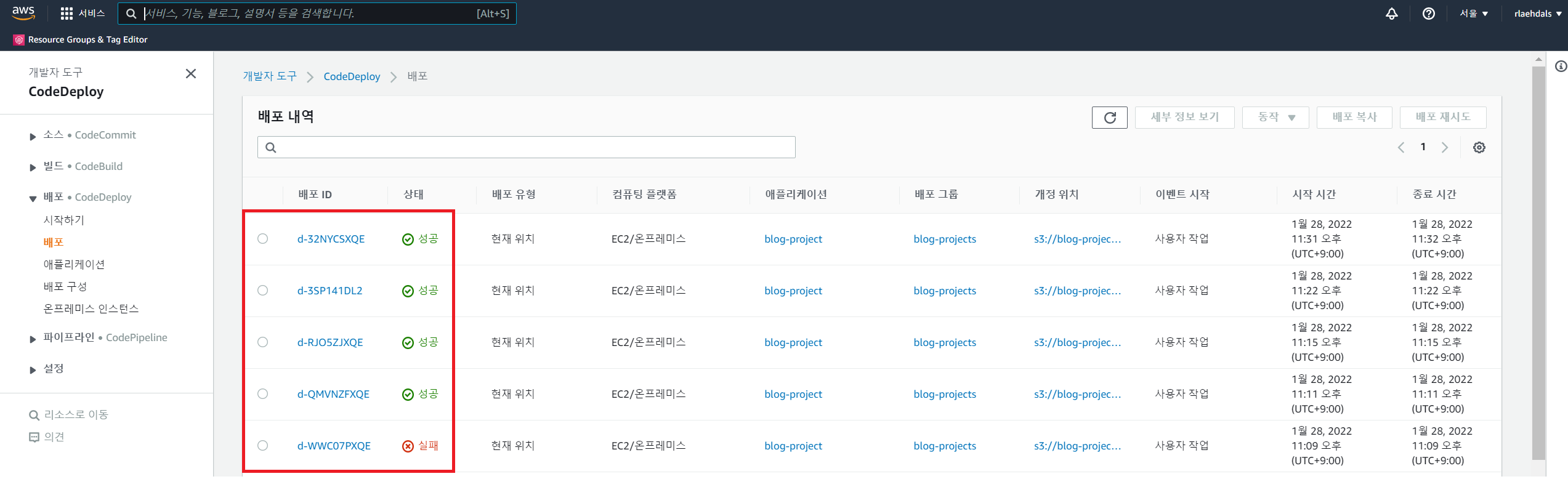Refresh the deployment history list
The width and height of the screenshot is (1568, 503).
(1110, 118)
